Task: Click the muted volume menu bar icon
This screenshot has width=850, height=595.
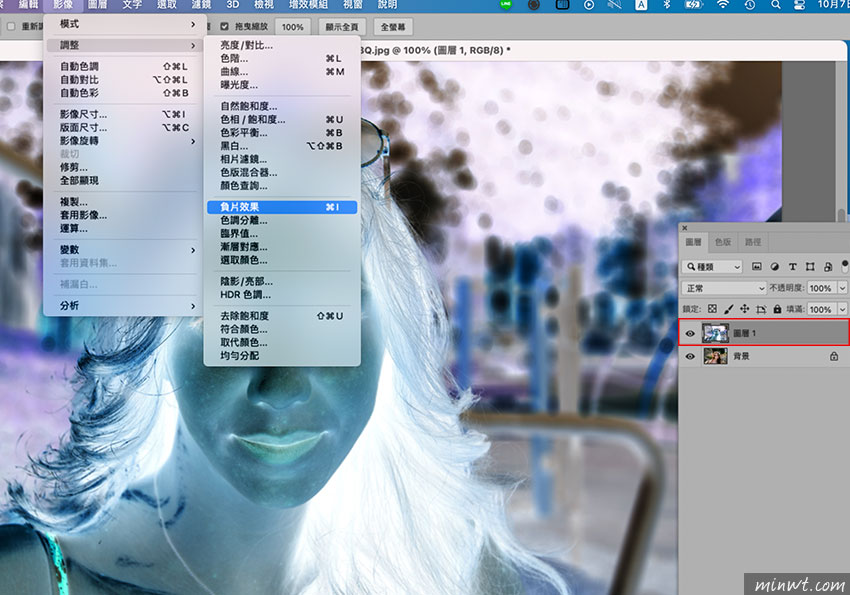Action: (615, 5)
